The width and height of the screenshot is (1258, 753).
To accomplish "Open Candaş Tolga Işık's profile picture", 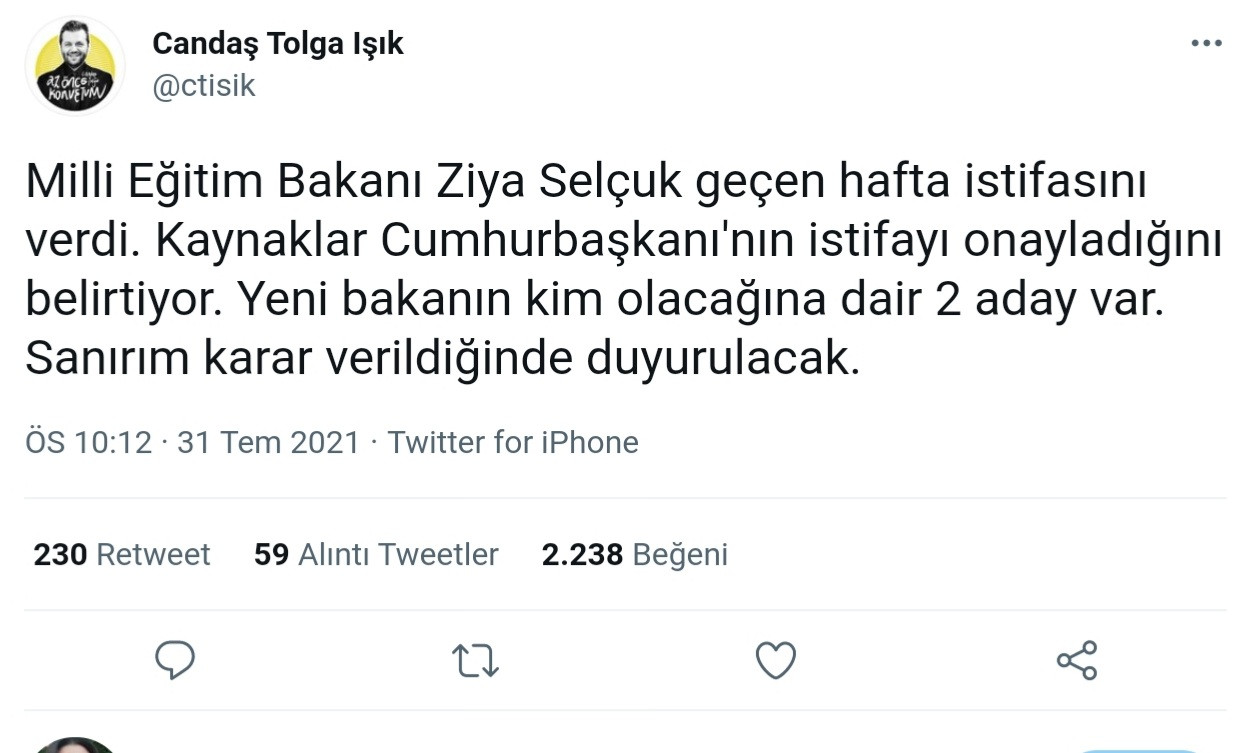I will click(75, 63).
